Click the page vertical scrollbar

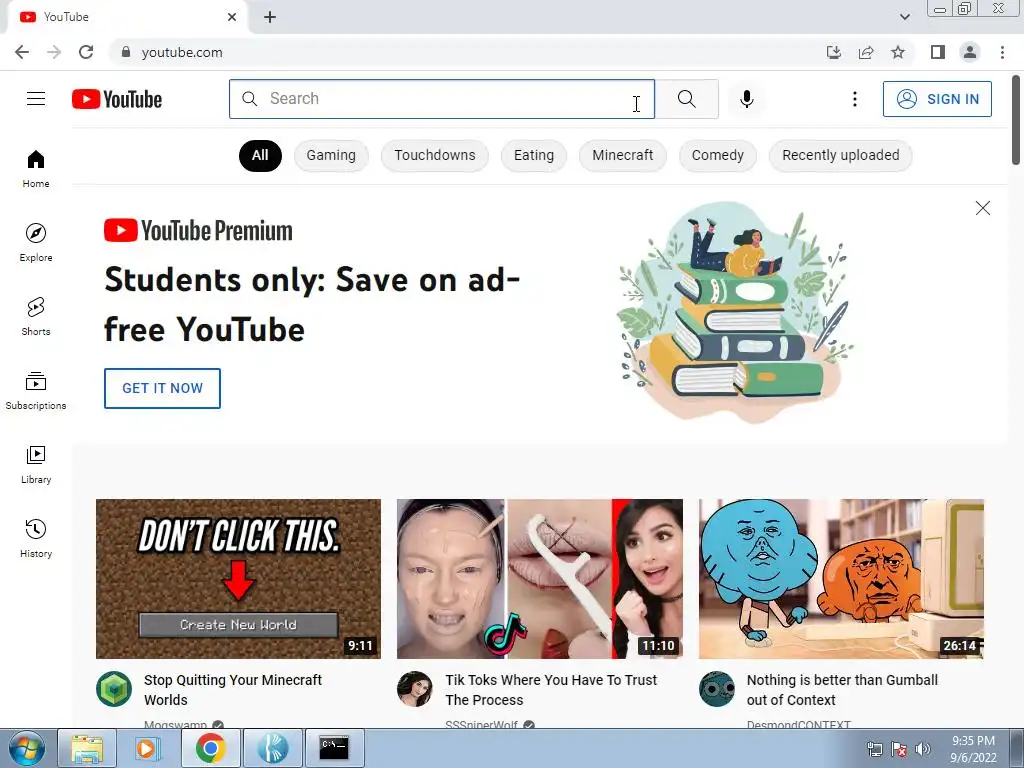(1016, 120)
